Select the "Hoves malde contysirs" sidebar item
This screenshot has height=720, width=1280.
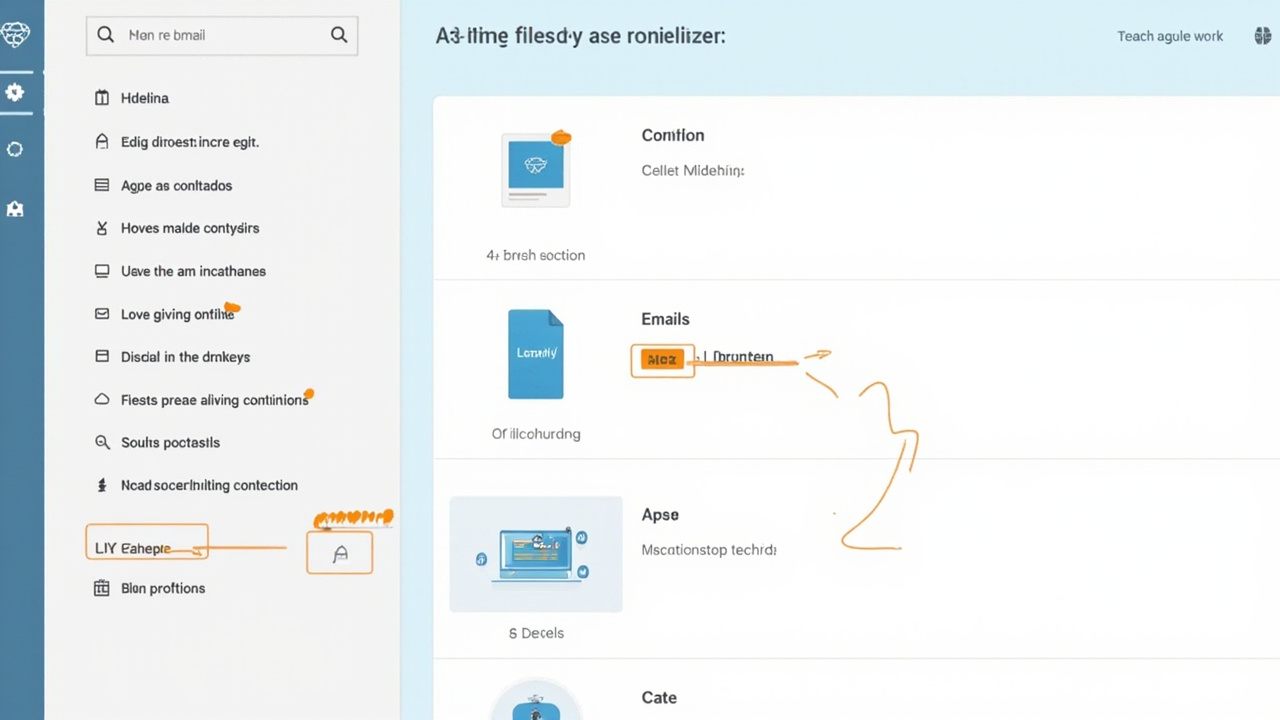coord(189,228)
